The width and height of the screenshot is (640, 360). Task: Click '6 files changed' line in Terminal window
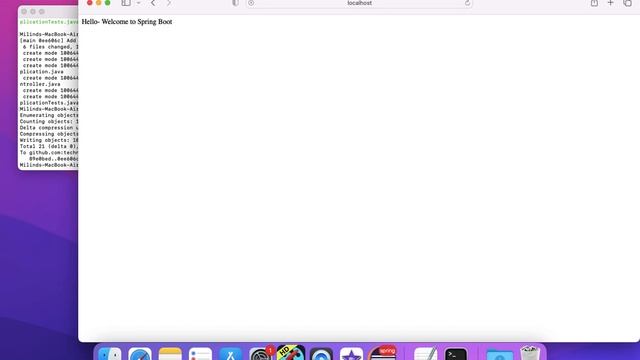(51, 47)
